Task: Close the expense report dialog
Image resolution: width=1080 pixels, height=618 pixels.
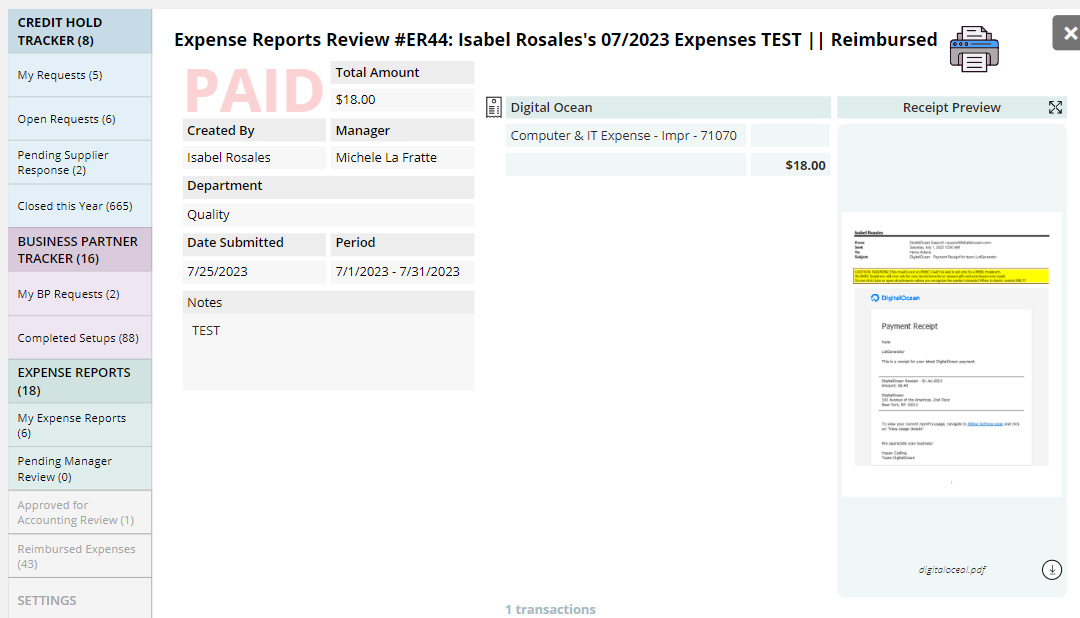Action: pyautogui.click(x=1068, y=33)
